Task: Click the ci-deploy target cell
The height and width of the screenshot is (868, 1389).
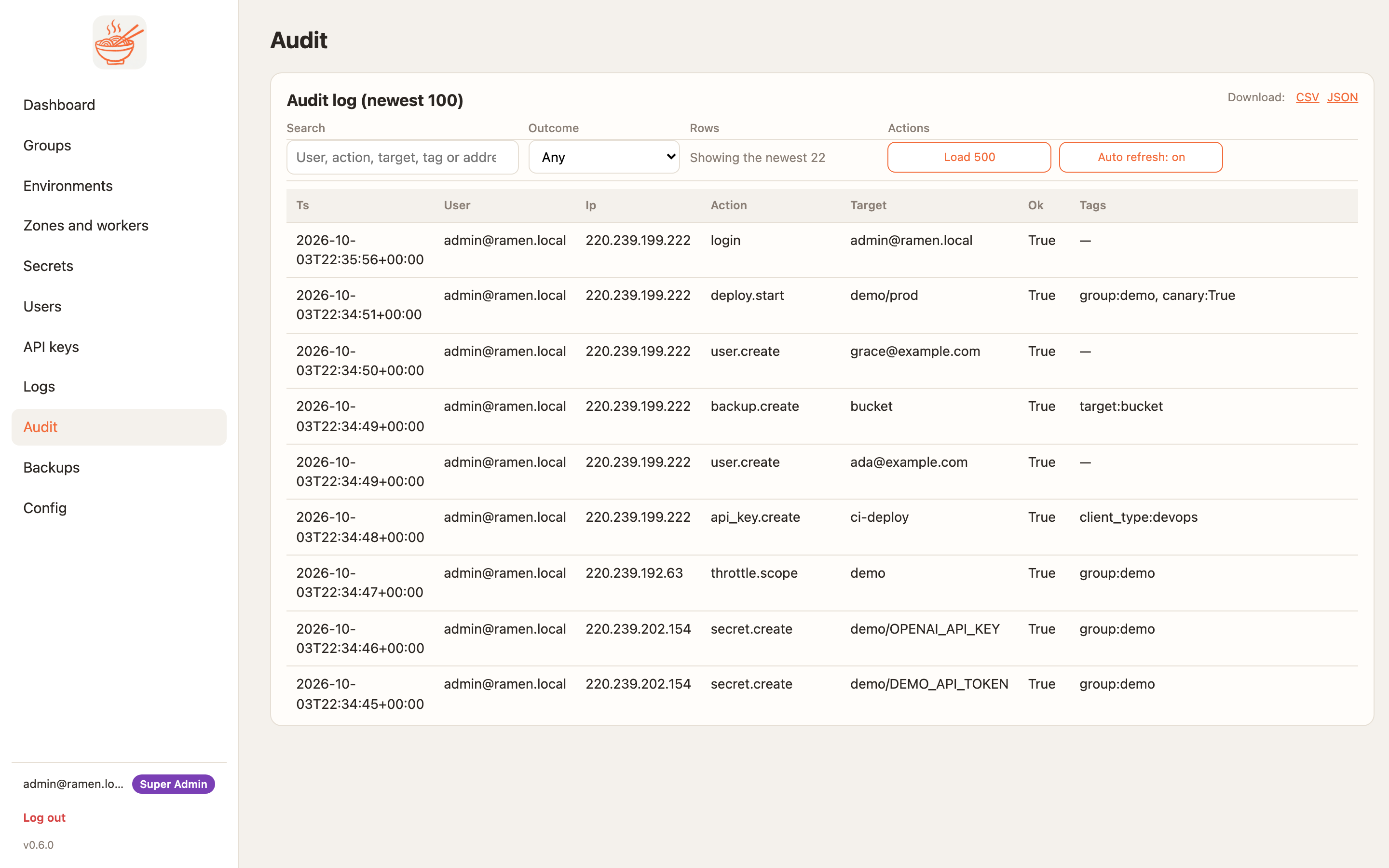Action: (x=879, y=517)
